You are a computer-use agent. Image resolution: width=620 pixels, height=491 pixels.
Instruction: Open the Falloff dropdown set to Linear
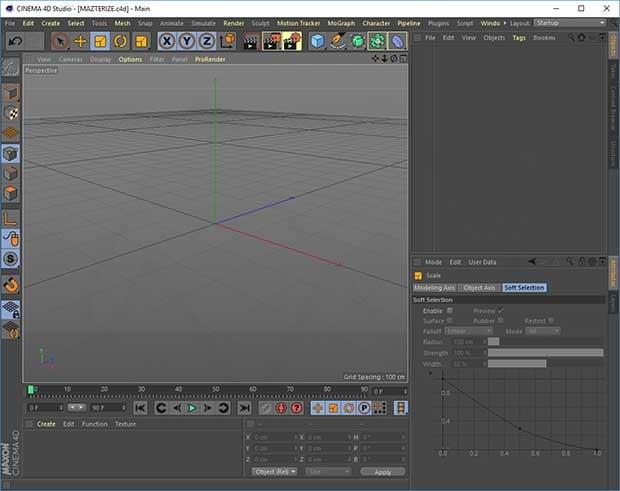point(469,331)
